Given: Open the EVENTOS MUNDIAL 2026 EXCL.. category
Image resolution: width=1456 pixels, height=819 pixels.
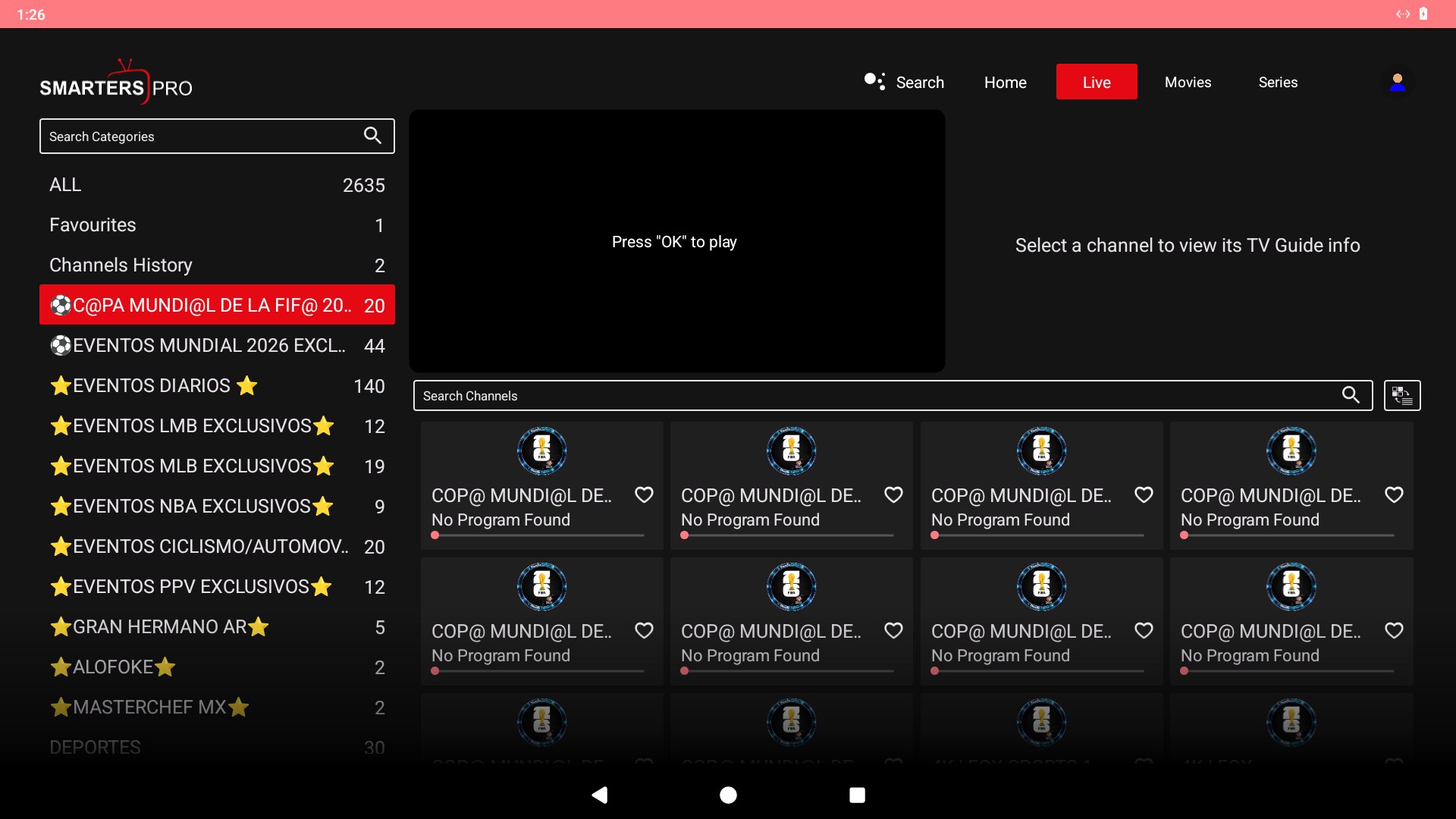Looking at the screenshot, I should pyautogui.click(x=217, y=346).
